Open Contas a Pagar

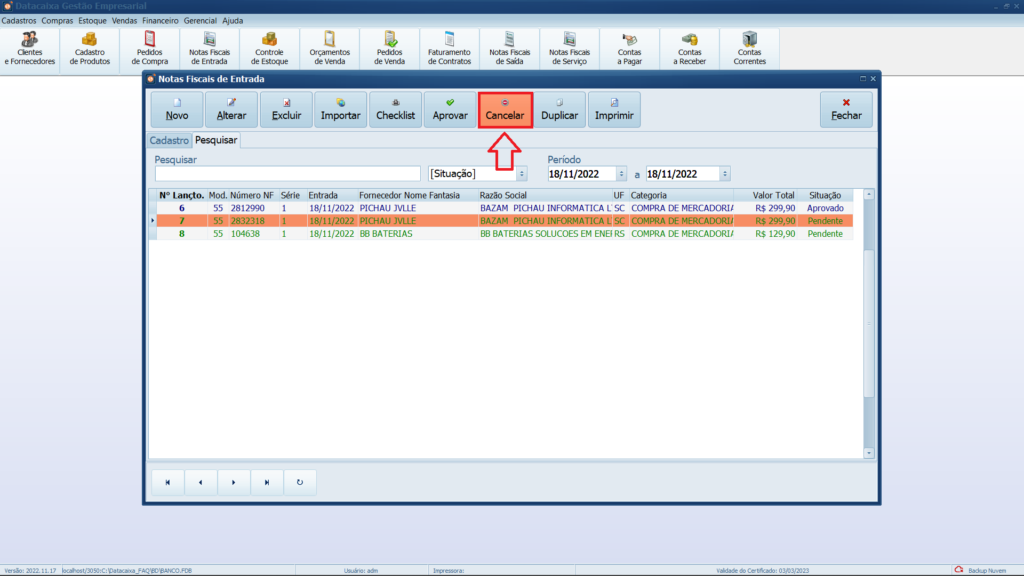[x=629, y=48]
